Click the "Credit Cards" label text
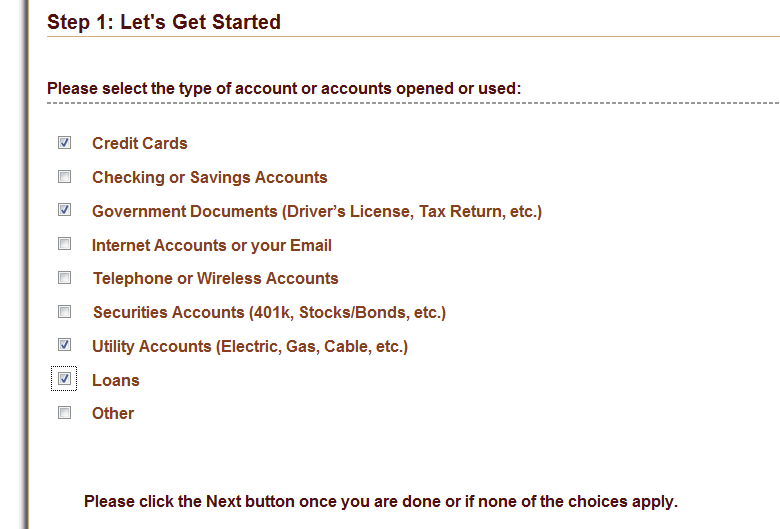This screenshot has width=780, height=529. click(x=140, y=144)
